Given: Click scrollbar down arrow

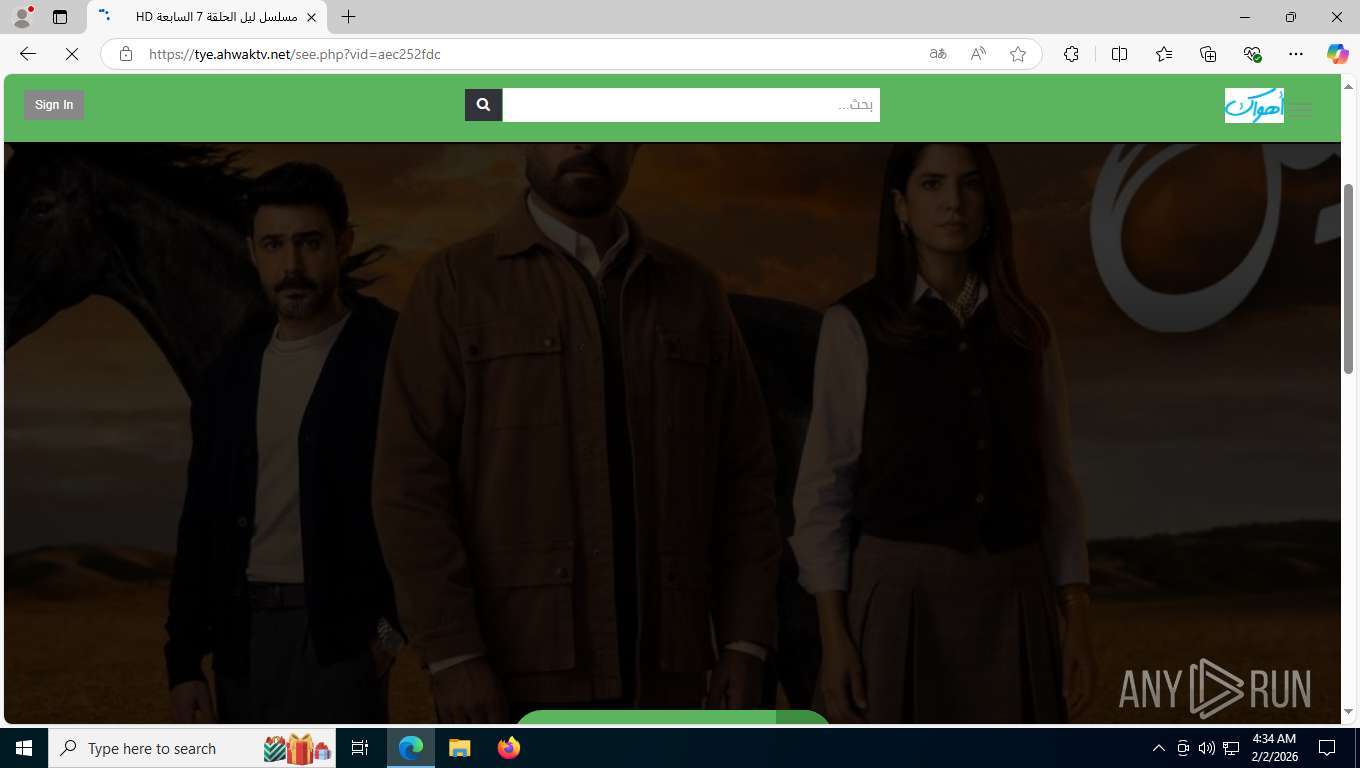Looking at the screenshot, I should click(1350, 712).
